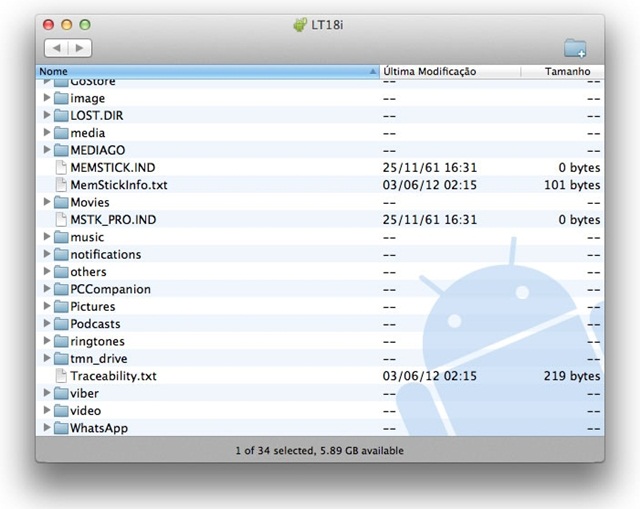
Task: Select the MemStickInfo.txt file icon
Action: pos(61,185)
